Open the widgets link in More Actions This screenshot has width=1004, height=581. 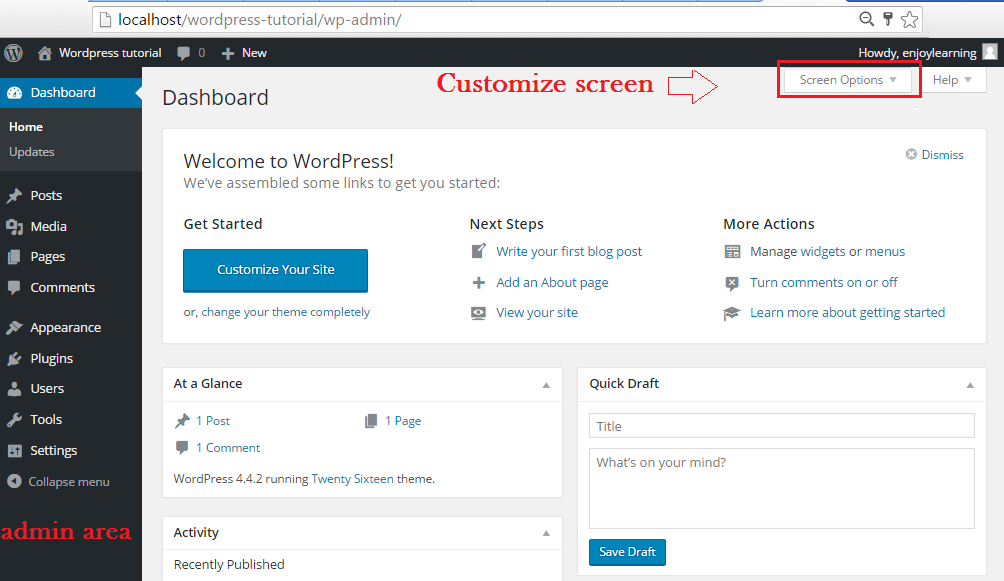823,252
